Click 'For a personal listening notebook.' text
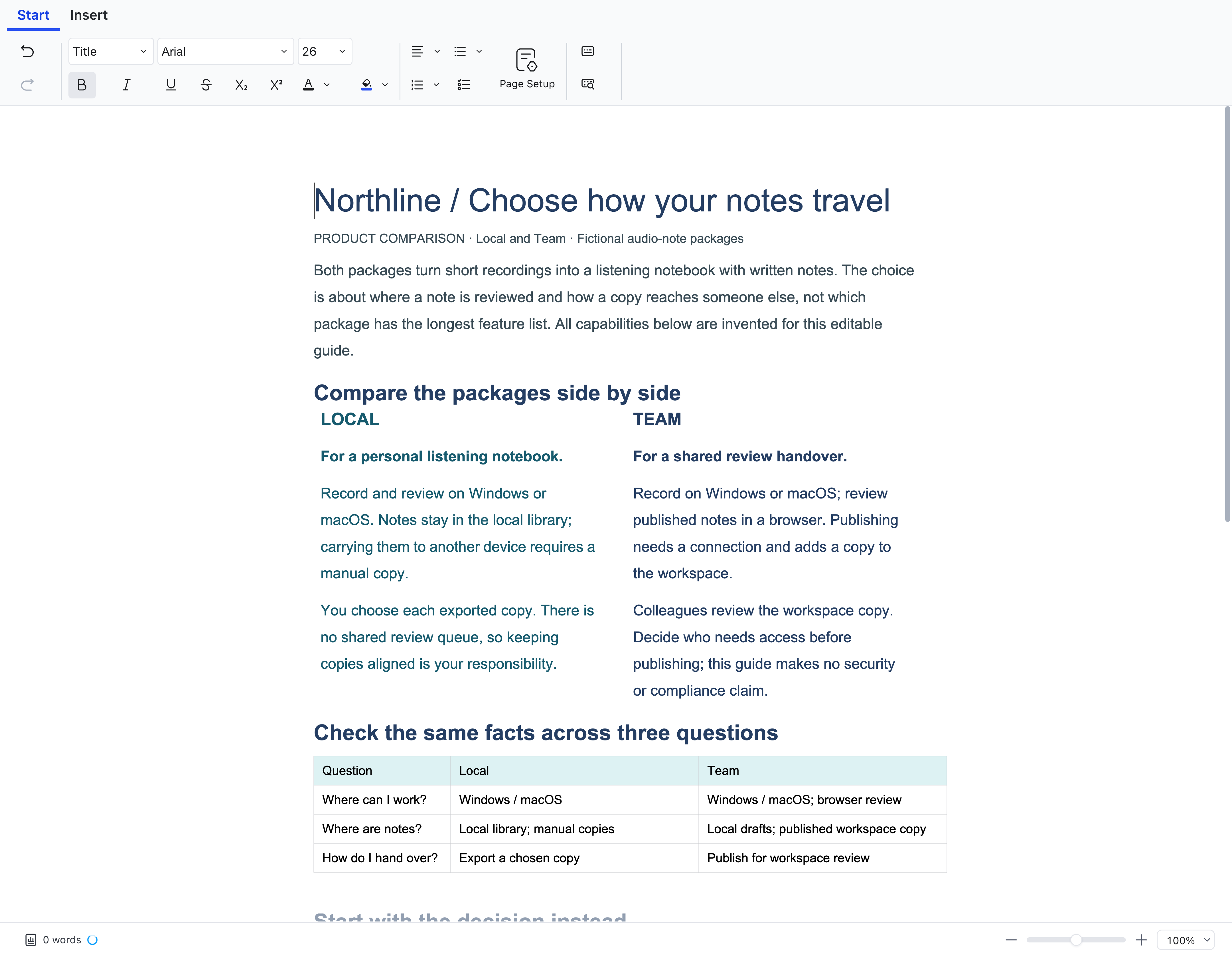The width and height of the screenshot is (1232, 957). 441,457
